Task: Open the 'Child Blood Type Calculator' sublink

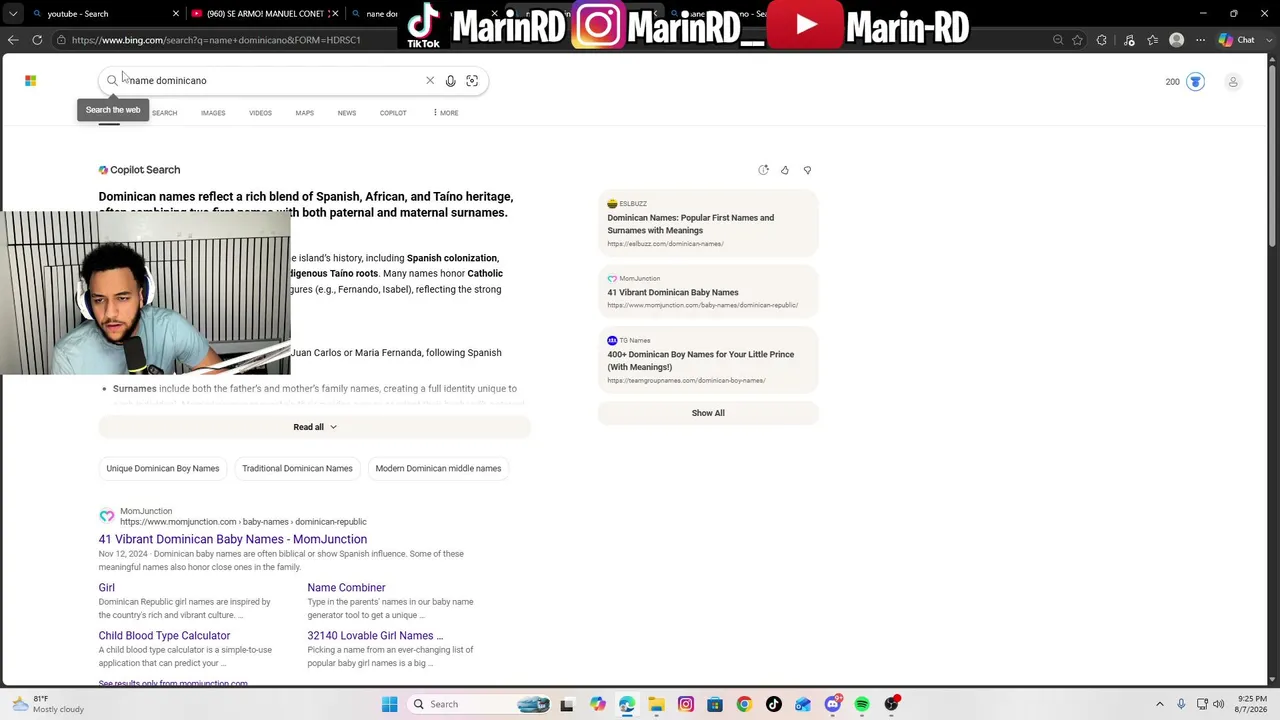Action: (164, 636)
